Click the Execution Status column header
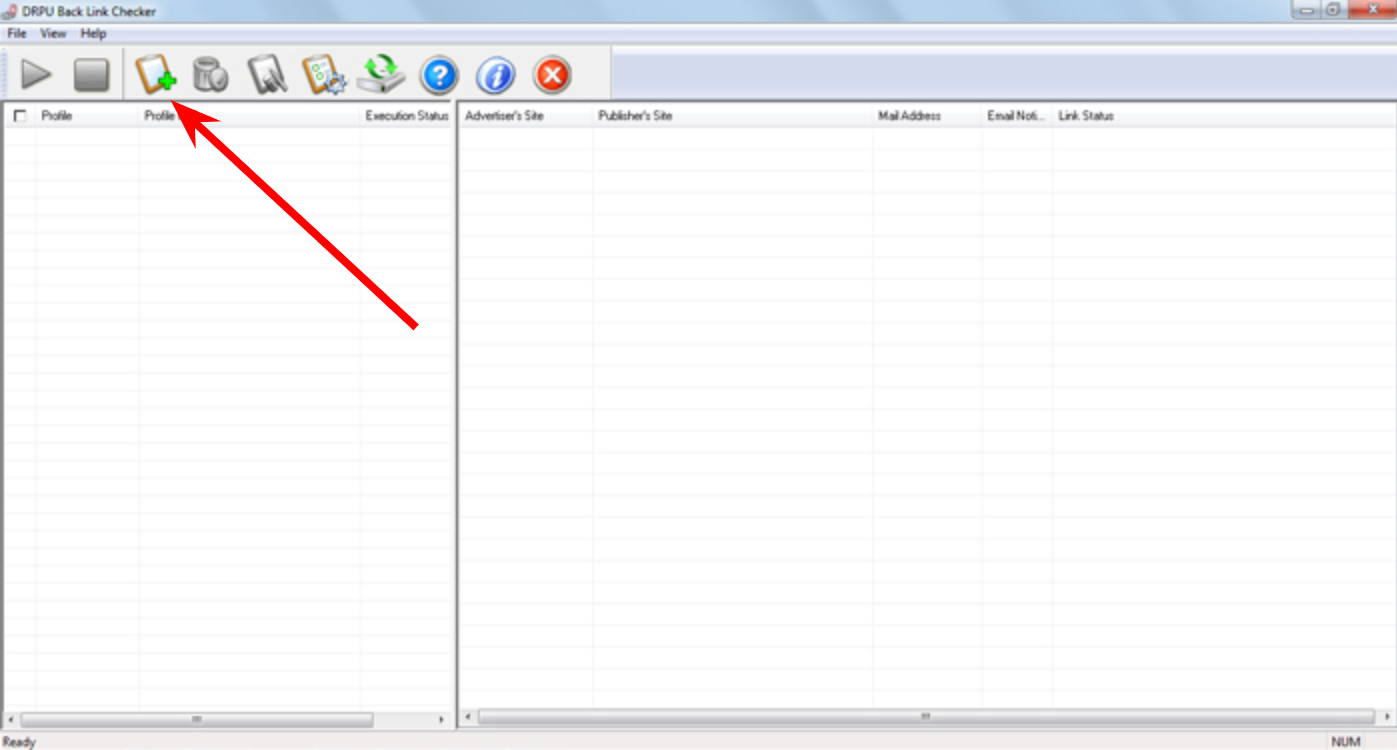Image resolution: width=1397 pixels, height=750 pixels. click(406, 116)
